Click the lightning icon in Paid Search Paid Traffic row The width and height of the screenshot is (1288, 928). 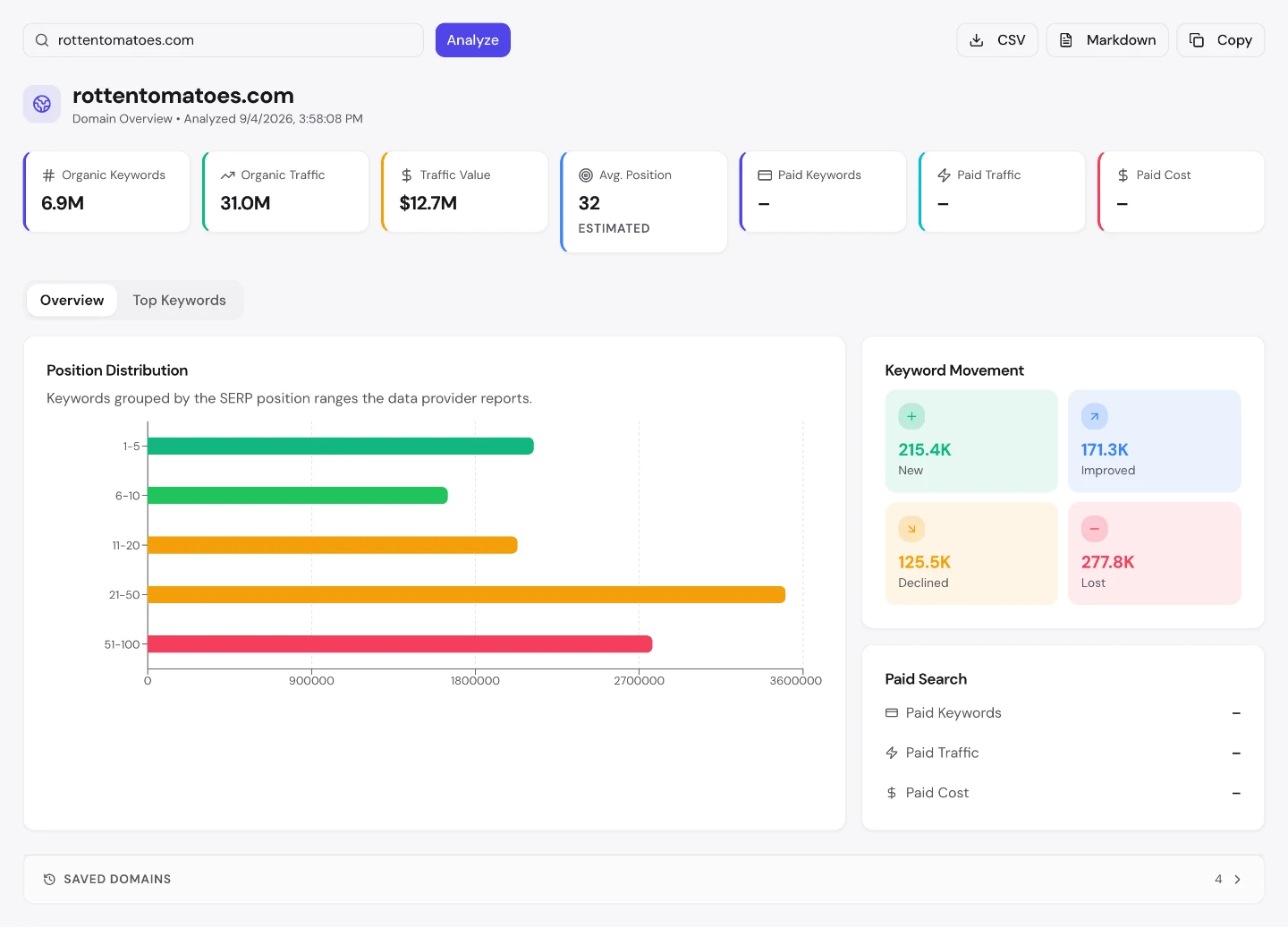tap(892, 753)
